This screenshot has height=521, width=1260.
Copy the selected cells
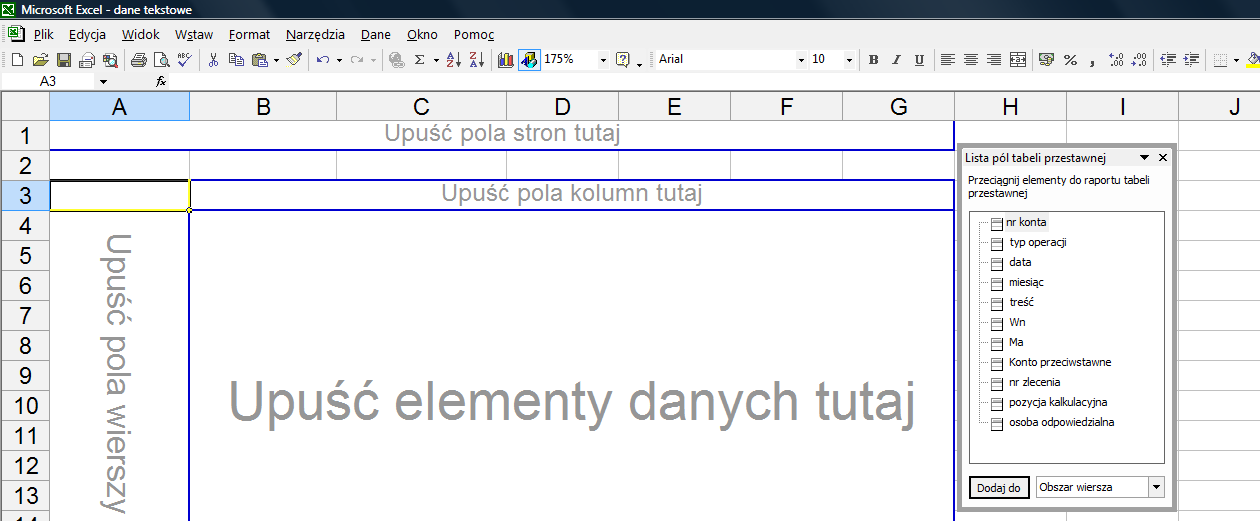(236, 60)
